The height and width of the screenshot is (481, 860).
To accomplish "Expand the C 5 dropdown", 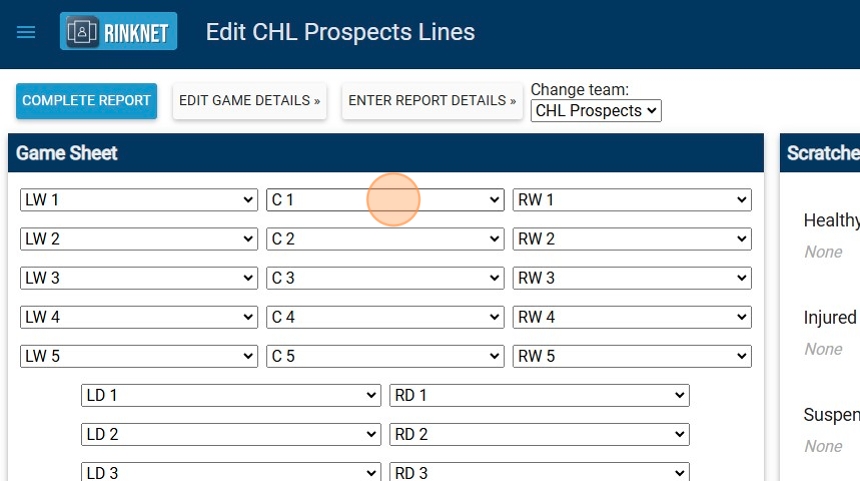I will [385, 356].
